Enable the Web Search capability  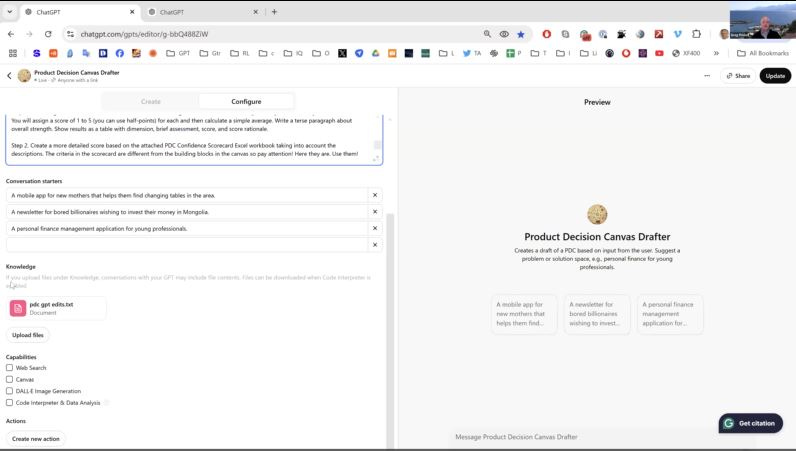pos(10,368)
